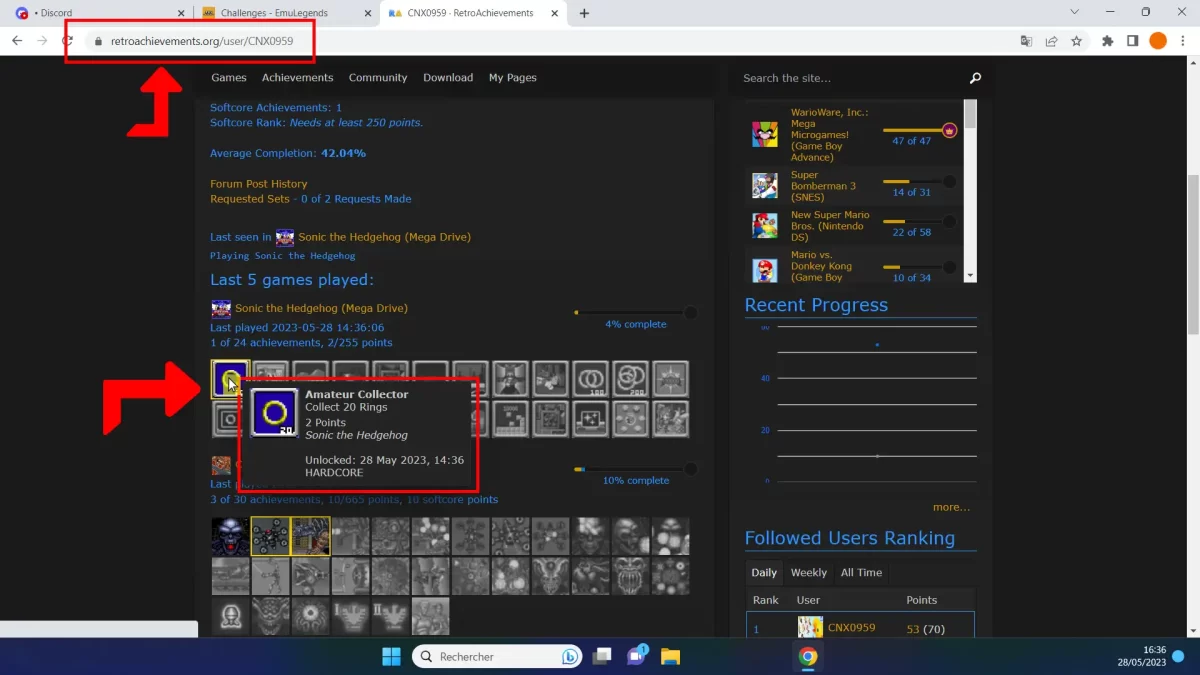Open the 200-rings achievement badge
This screenshot has width=1200, height=675.
(x=630, y=379)
